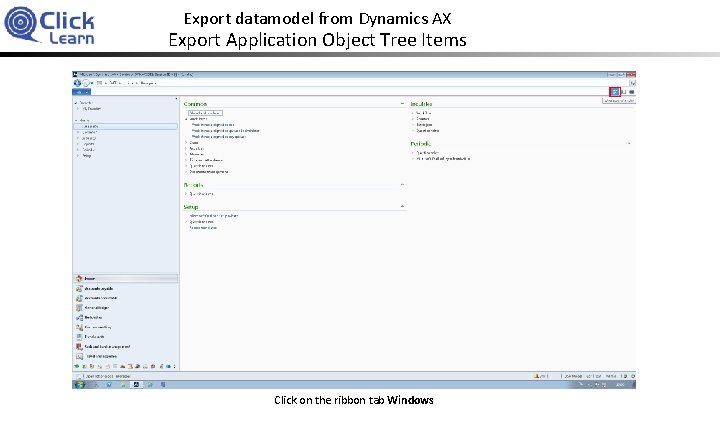The image size is (720, 437).
Task: Collapse the Favorites node in navigation tree
Action: click(x=76, y=103)
